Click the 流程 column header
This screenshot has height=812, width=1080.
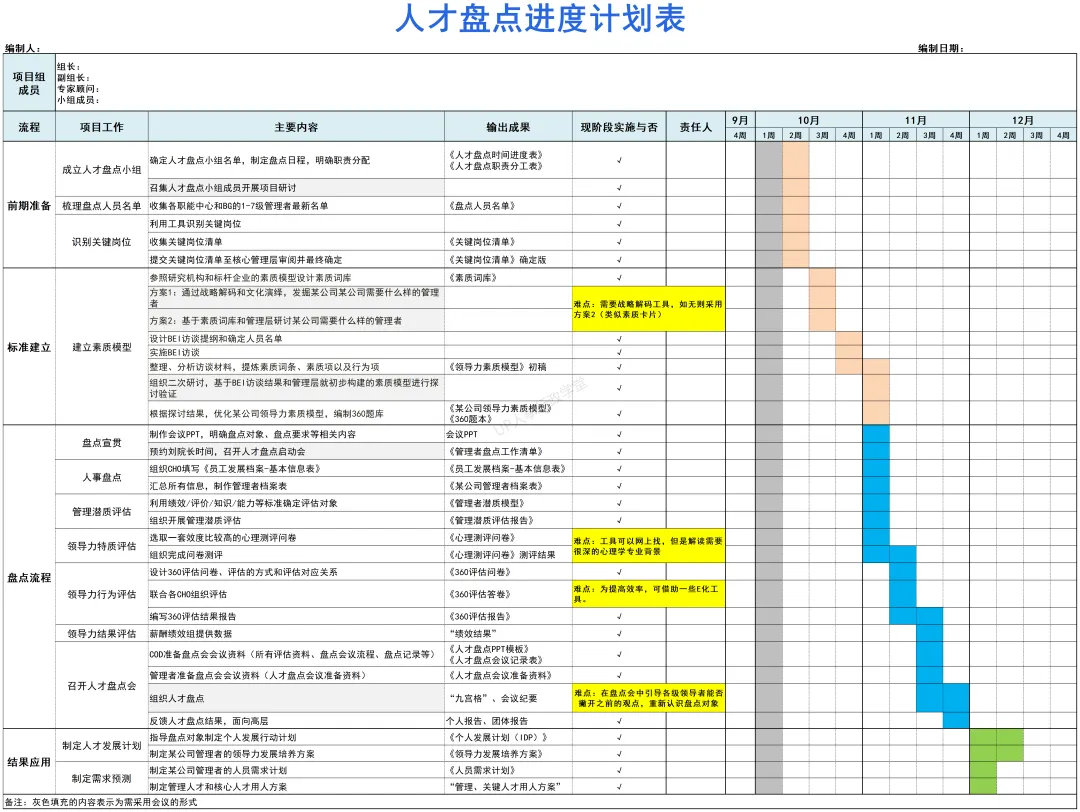(x=29, y=127)
